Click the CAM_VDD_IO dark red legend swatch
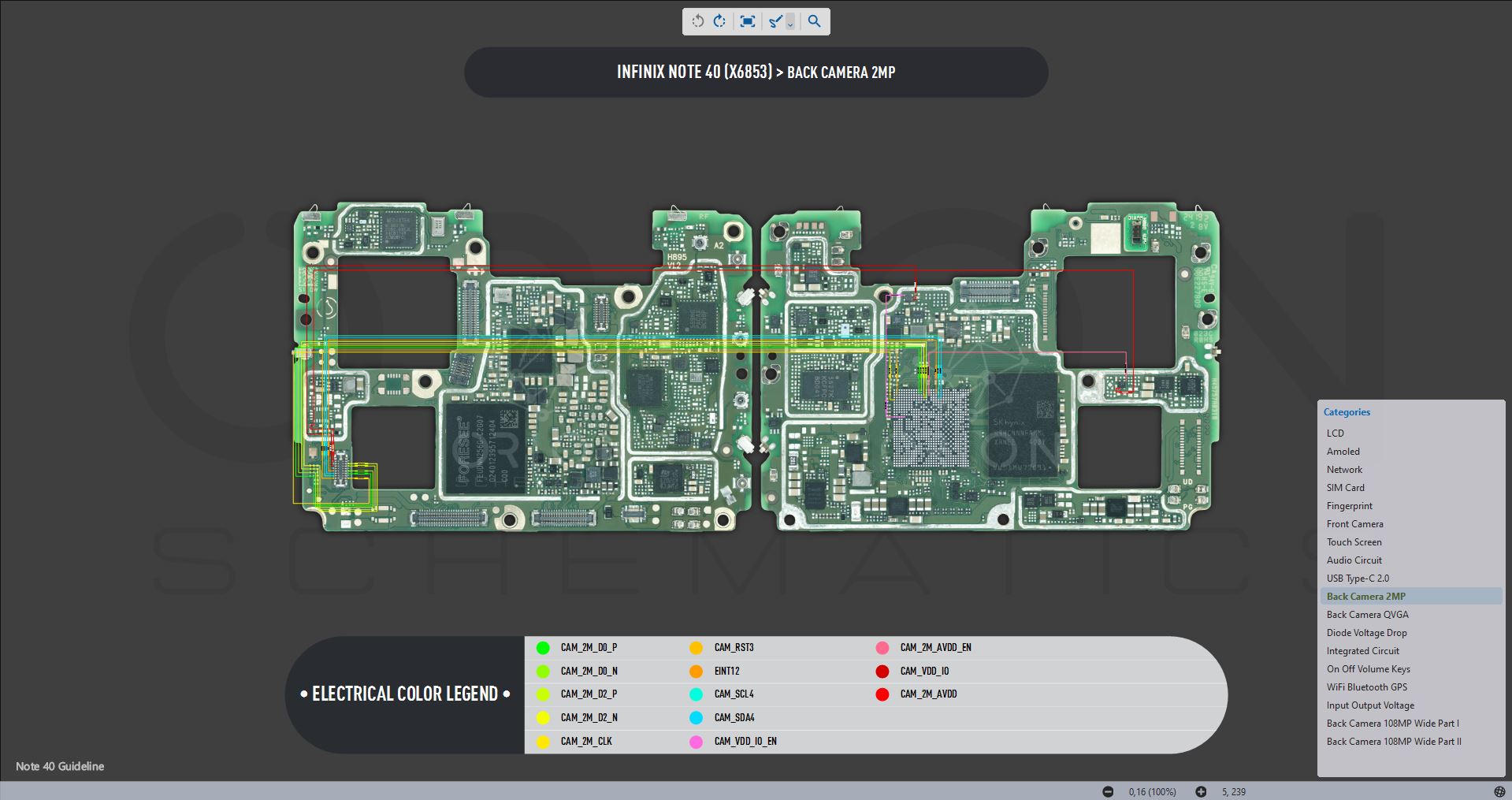This screenshot has width=1512, height=800. coord(882,672)
